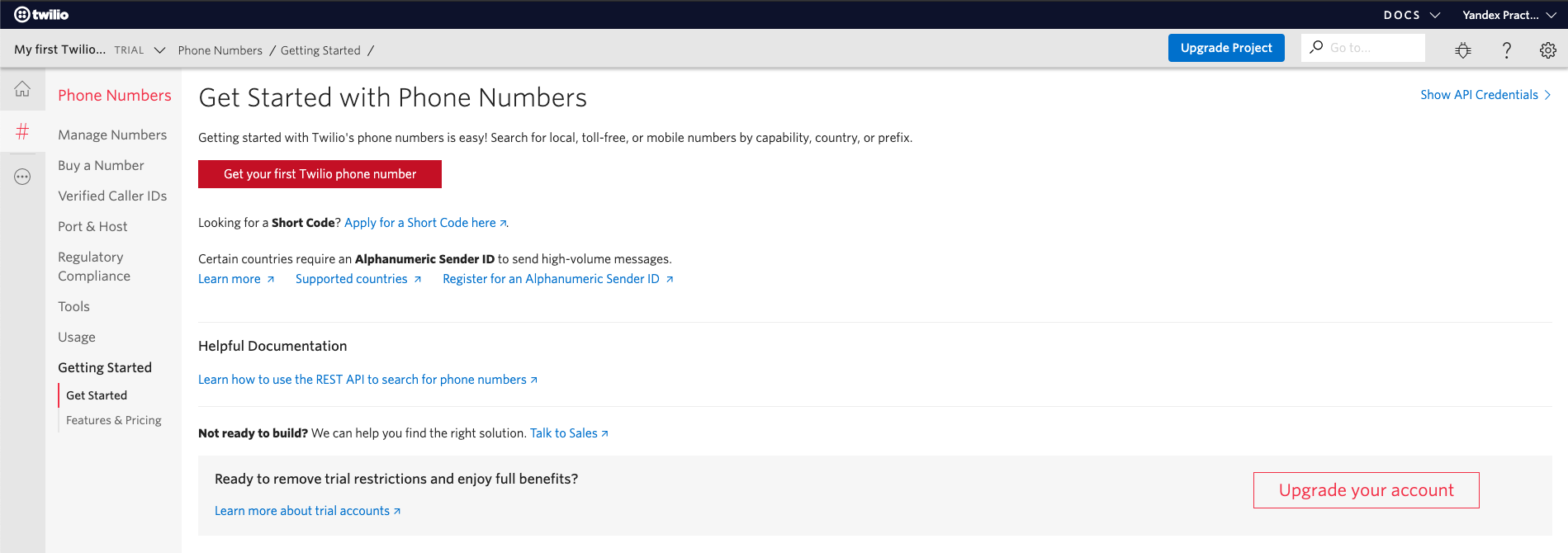This screenshot has width=1568, height=553.
Task: Open Supported countries link
Action: click(x=358, y=279)
